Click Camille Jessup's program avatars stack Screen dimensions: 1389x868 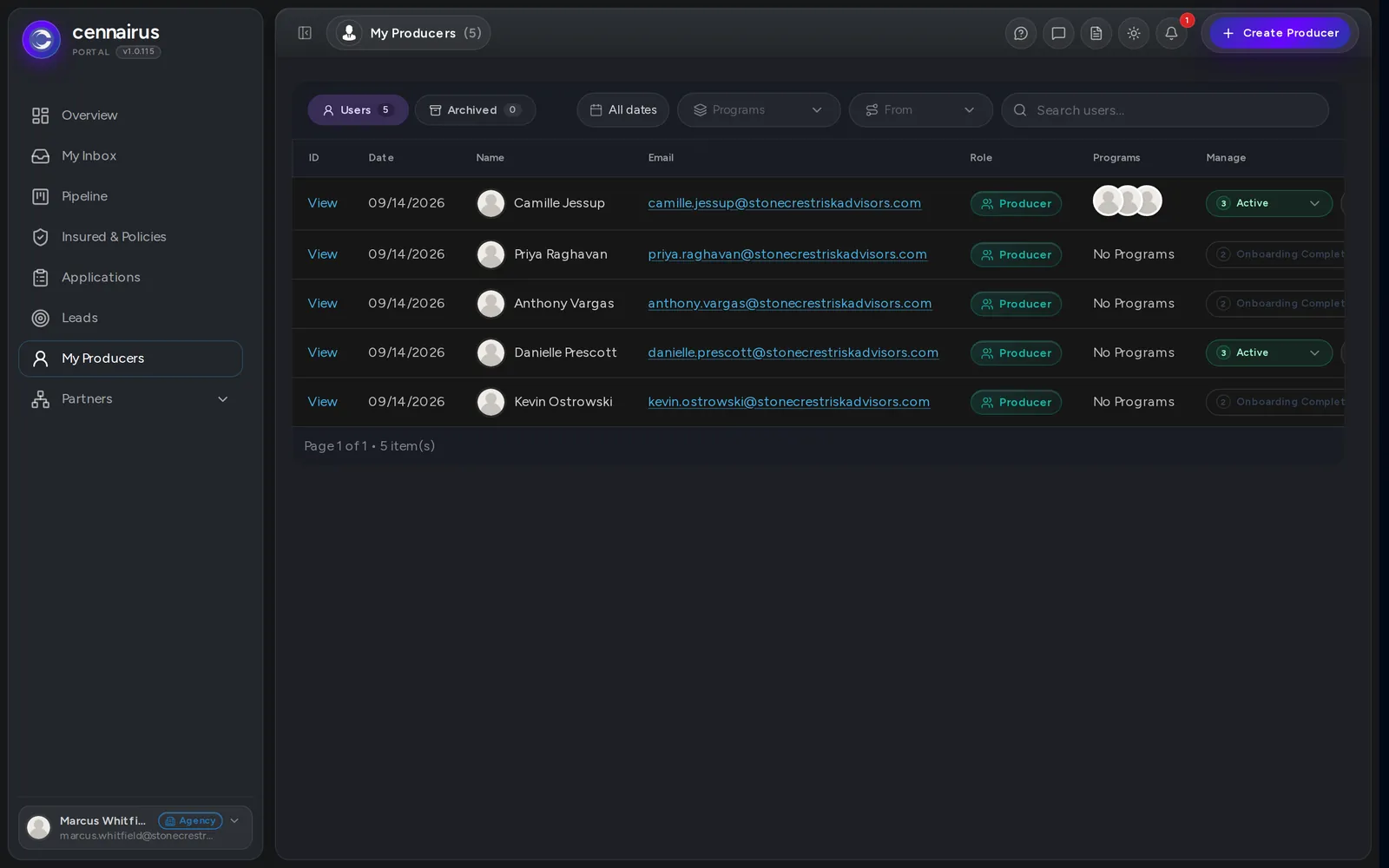click(x=1127, y=201)
